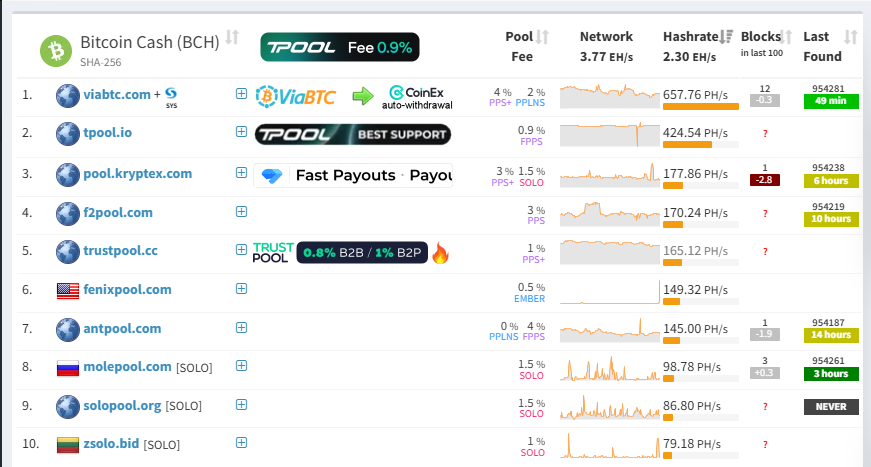Click the green '49 min' last found badge
This screenshot has width=871, height=467.
[831, 101]
